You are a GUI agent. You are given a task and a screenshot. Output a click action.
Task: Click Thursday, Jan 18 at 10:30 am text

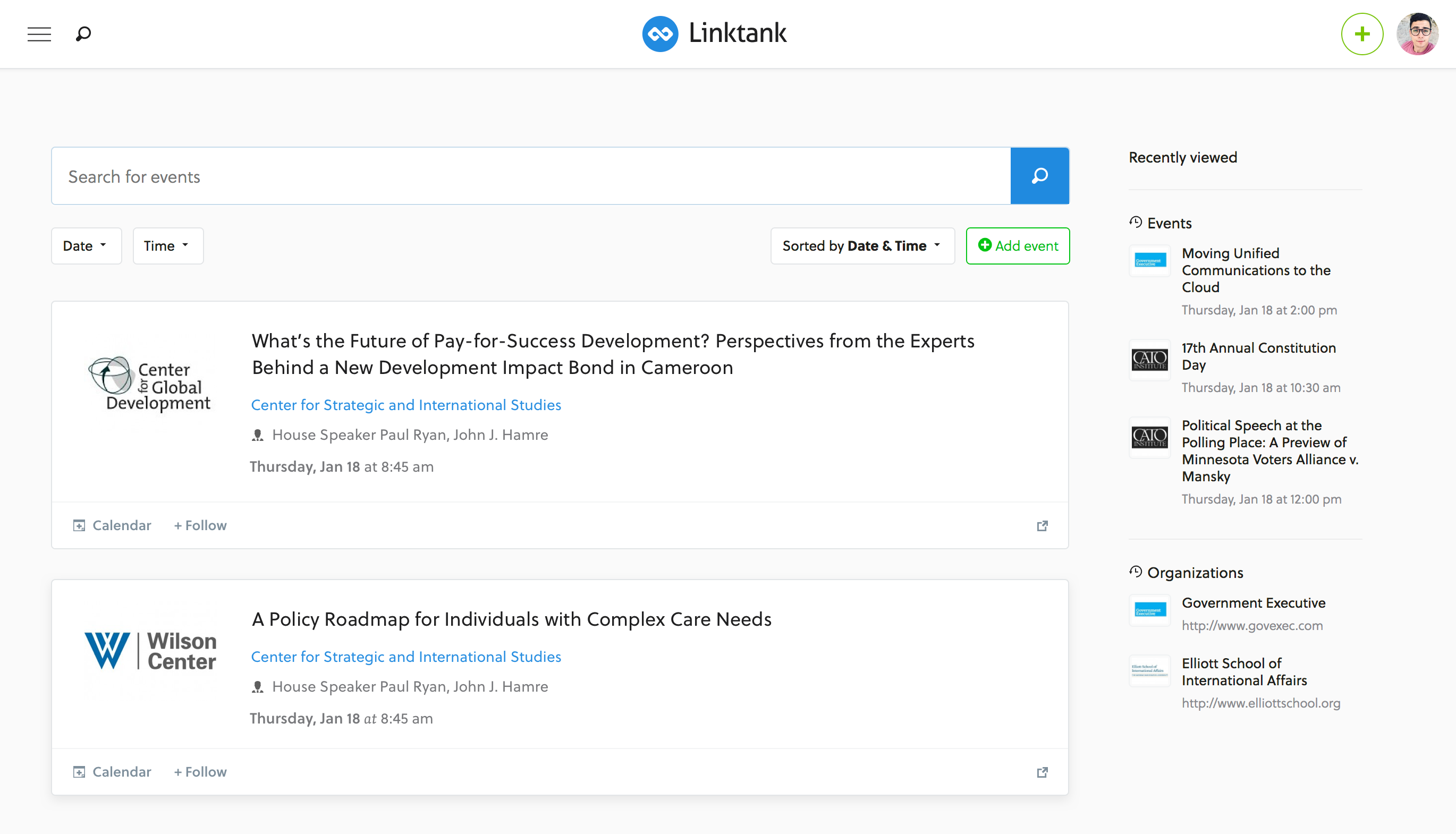[x=1260, y=387]
